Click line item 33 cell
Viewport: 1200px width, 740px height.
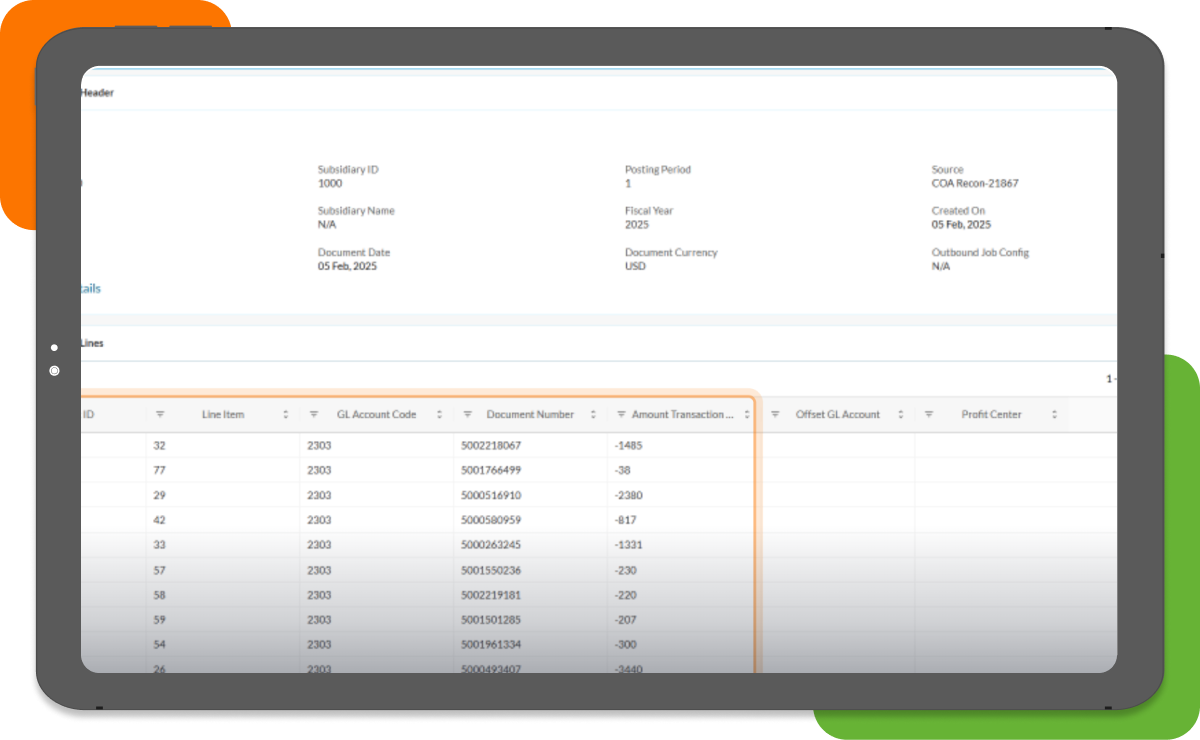(x=160, y=545)
